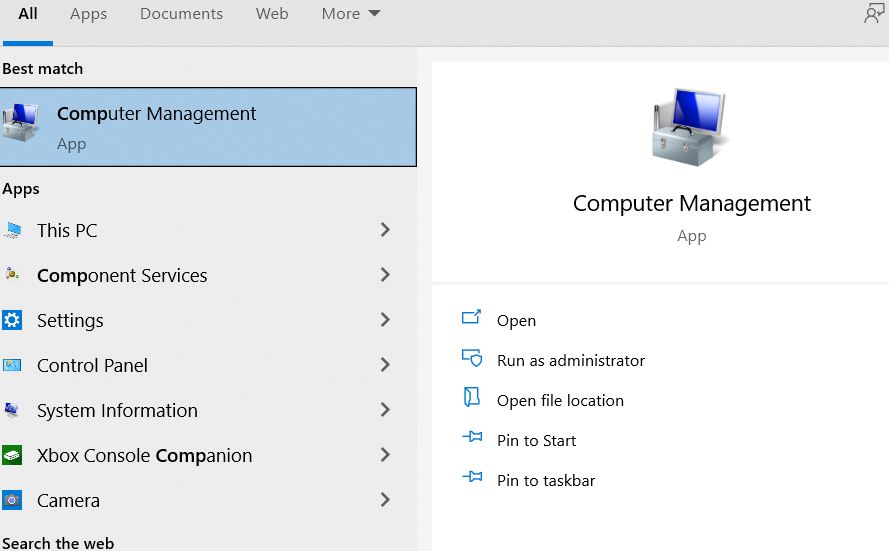Click the Xbox Console Companion icon

pyautogui.click(x=12, y=455)
